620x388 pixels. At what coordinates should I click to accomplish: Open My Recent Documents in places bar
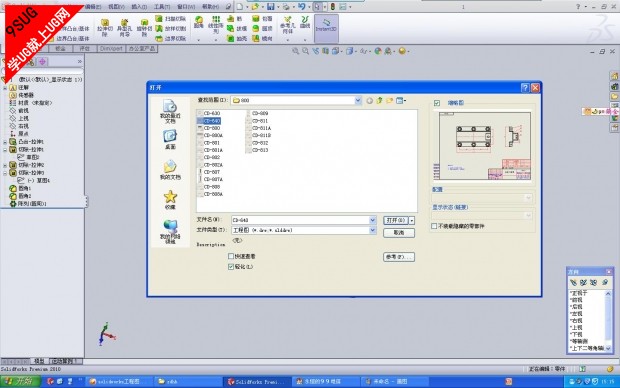(170, 111)
